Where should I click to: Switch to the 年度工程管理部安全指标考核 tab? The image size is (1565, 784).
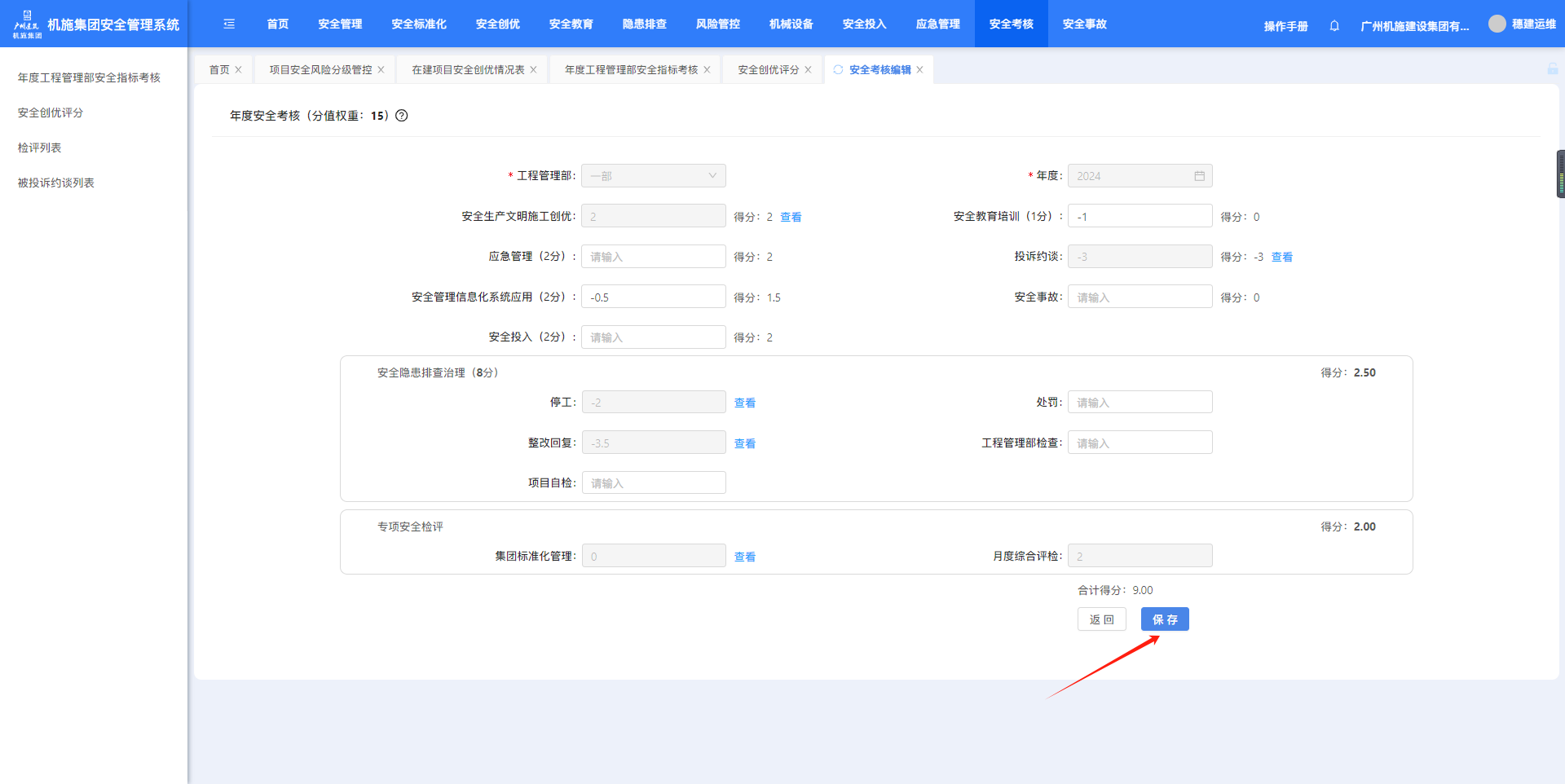(x=631, y=70)
